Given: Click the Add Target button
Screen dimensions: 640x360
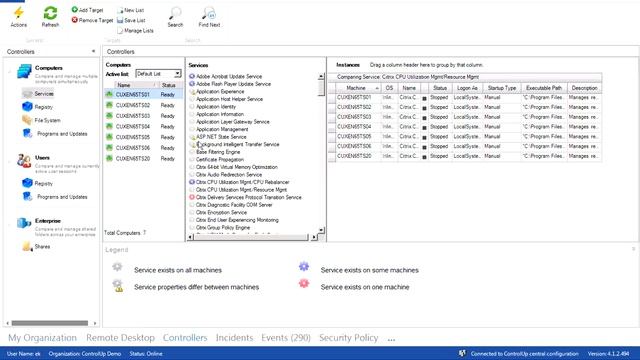Looking at the screenshot, I should tap(87, 10).
